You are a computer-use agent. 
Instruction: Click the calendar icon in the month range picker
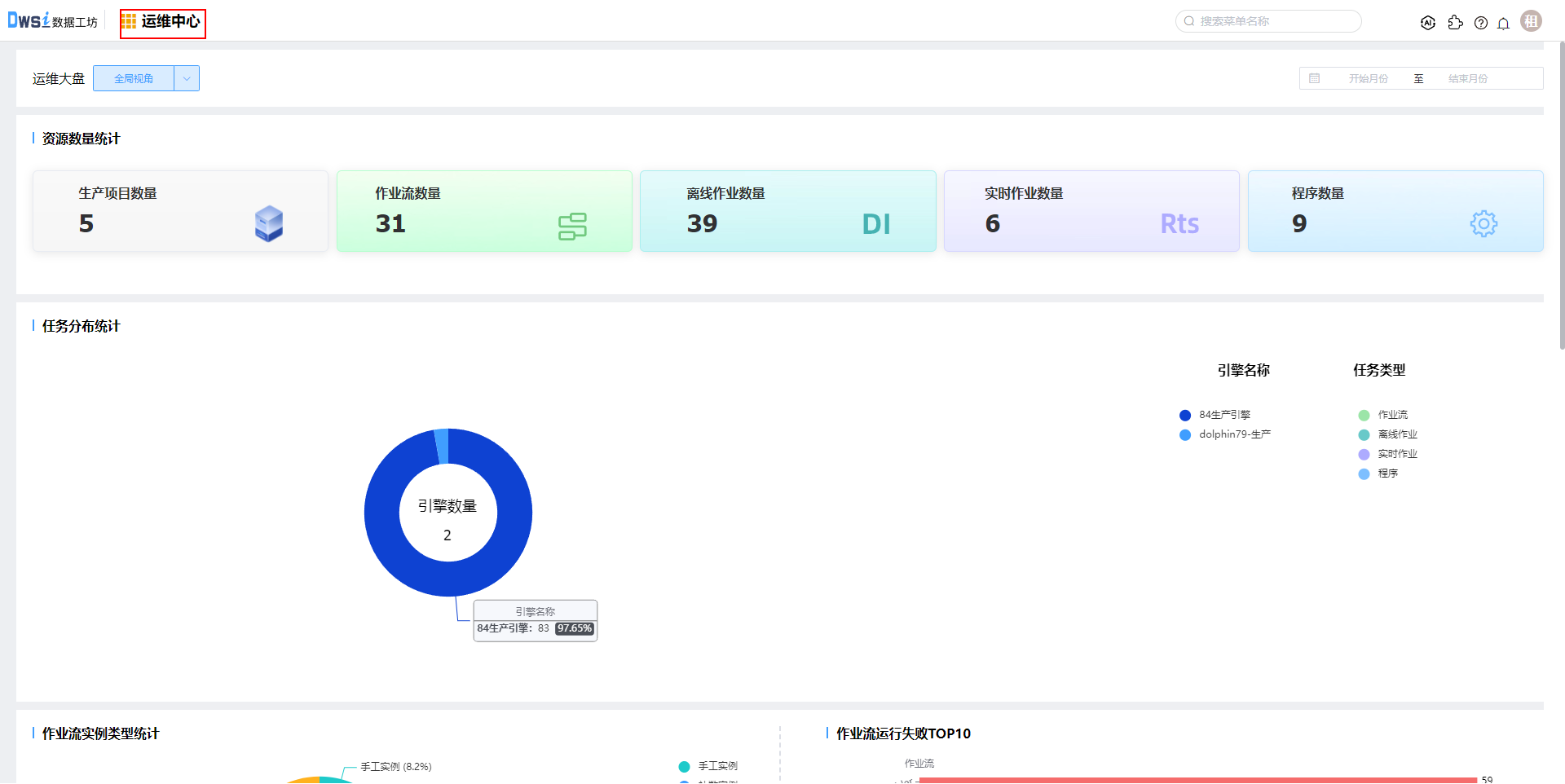coord(1314,78)
